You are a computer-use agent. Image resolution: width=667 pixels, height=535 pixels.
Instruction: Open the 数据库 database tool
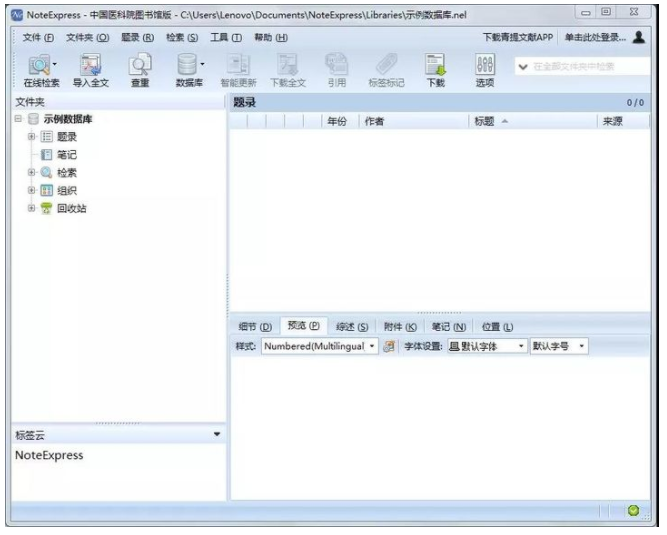pos(187,70)
